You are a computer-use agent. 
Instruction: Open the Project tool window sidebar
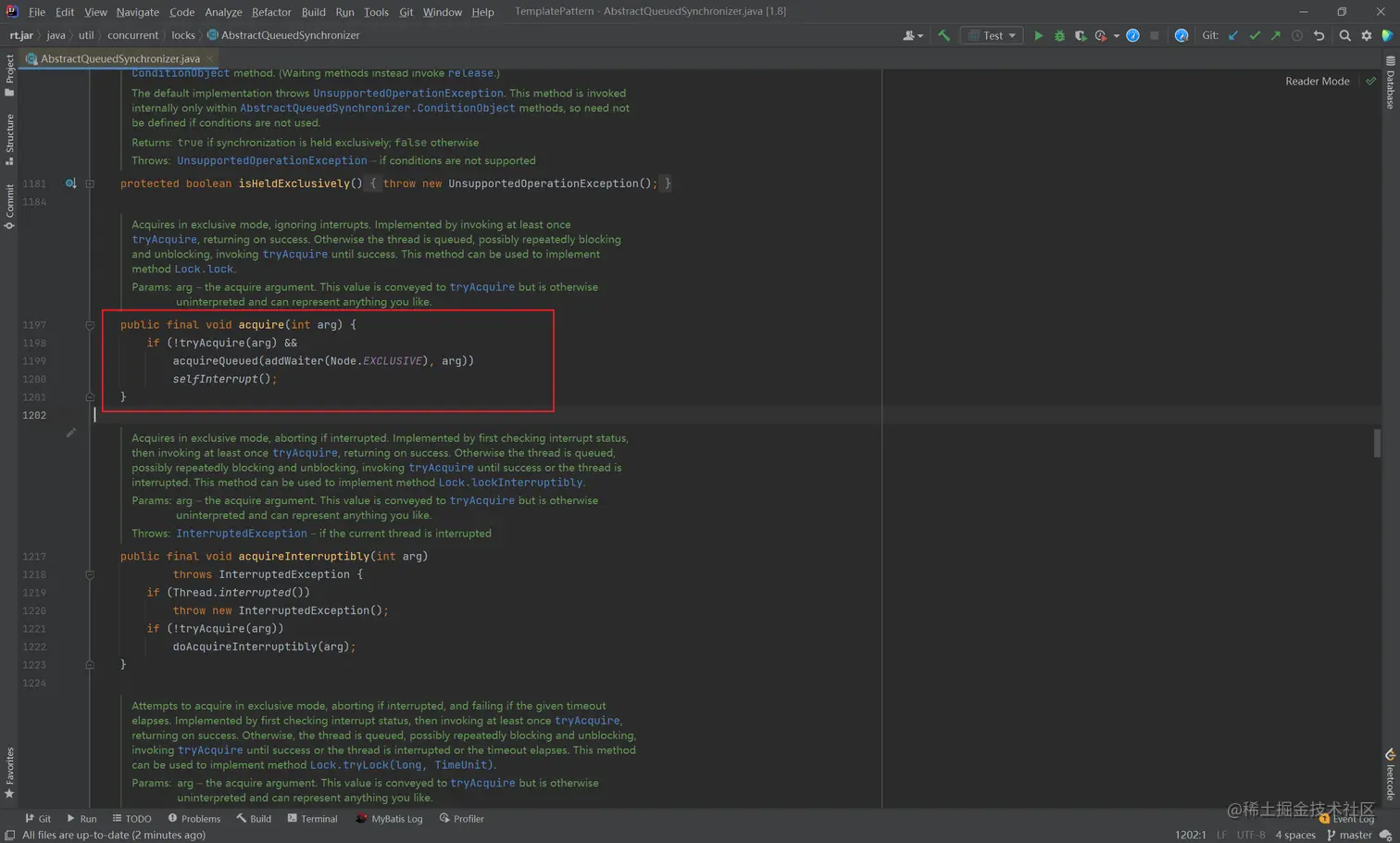9,76
